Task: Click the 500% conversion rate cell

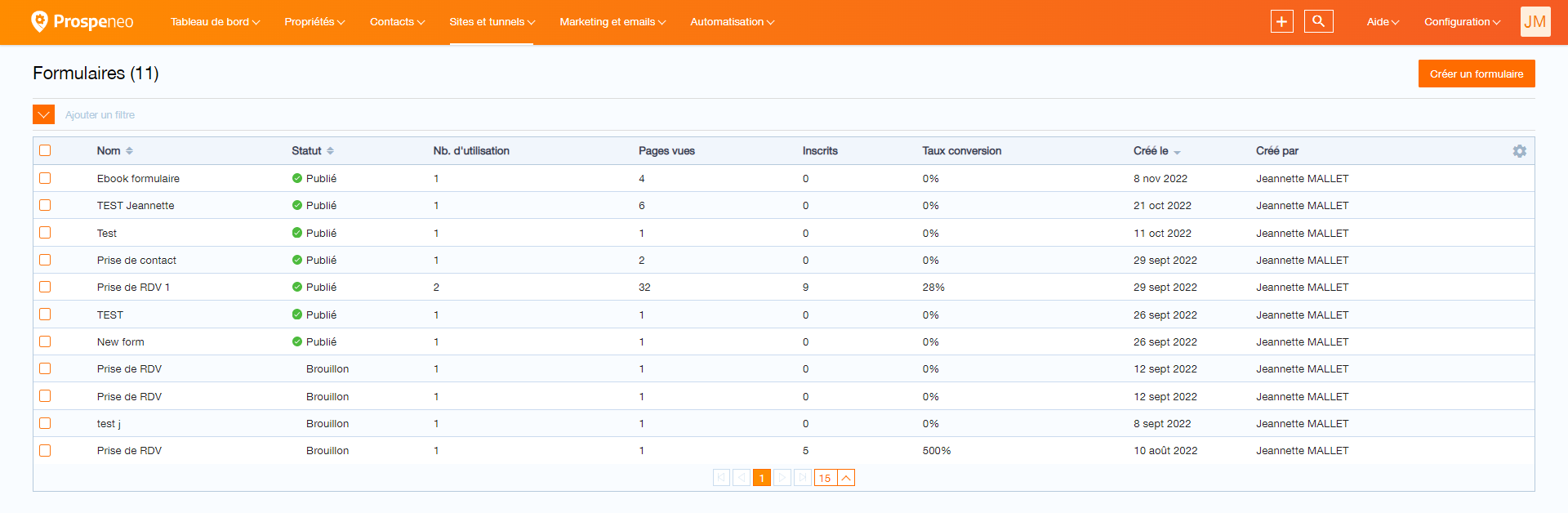Action: point(937,451)
